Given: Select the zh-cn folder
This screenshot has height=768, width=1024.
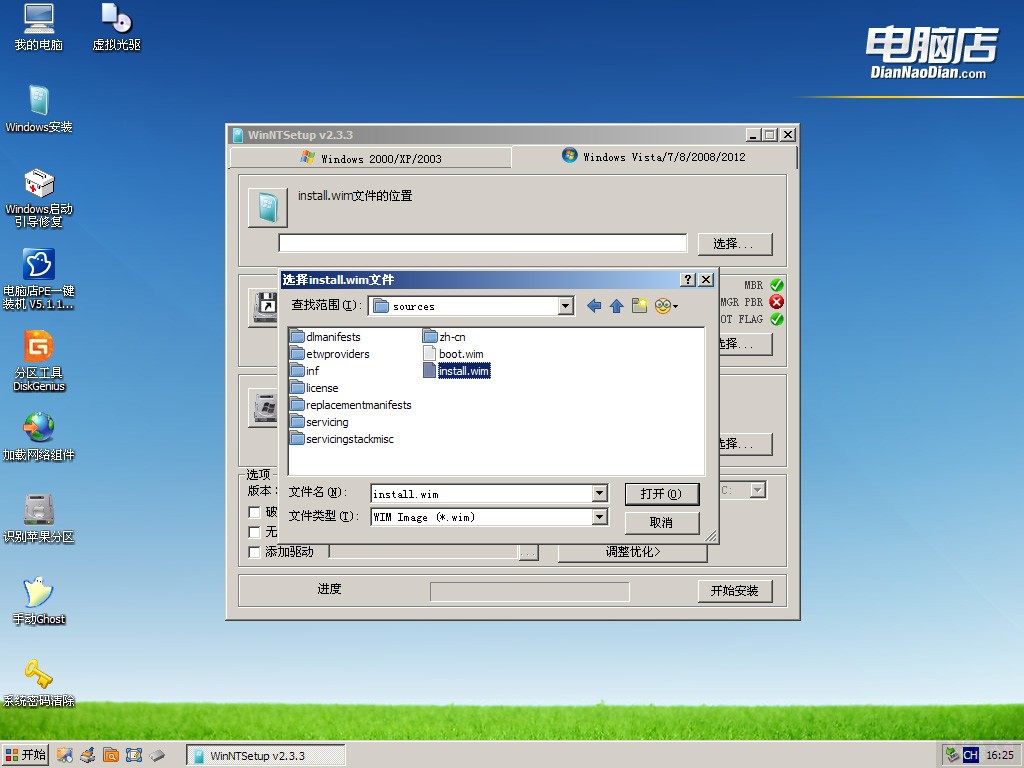Looking at the screenshot, I should tap(444, 337).
